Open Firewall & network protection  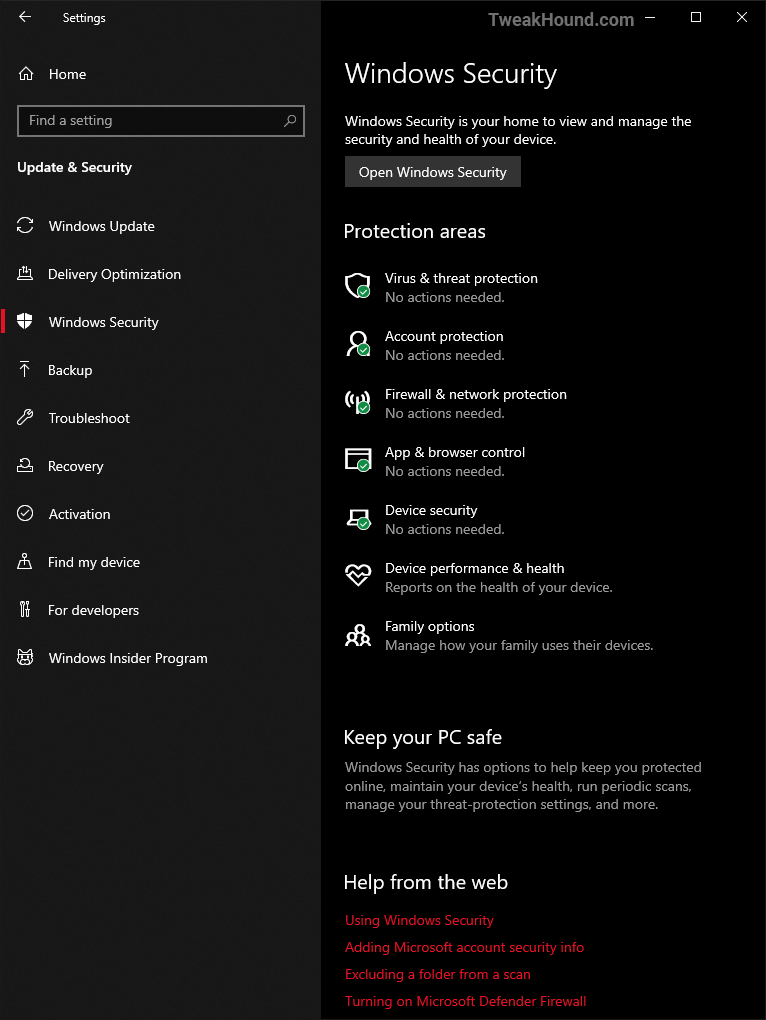(x=475, y=394)
